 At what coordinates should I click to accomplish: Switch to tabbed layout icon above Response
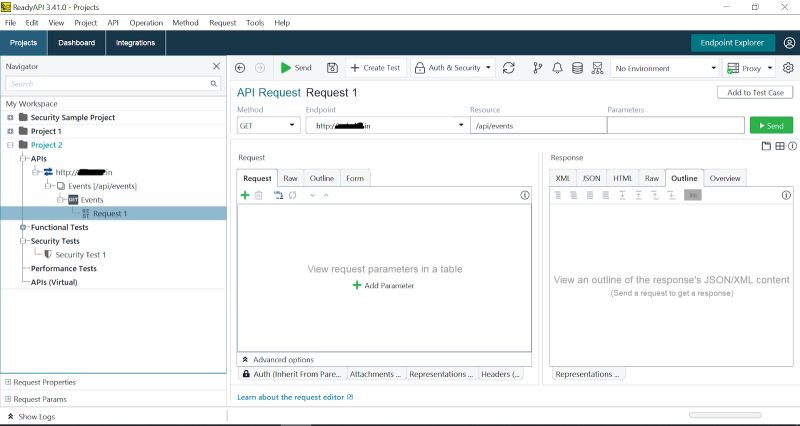click(766, 146)
